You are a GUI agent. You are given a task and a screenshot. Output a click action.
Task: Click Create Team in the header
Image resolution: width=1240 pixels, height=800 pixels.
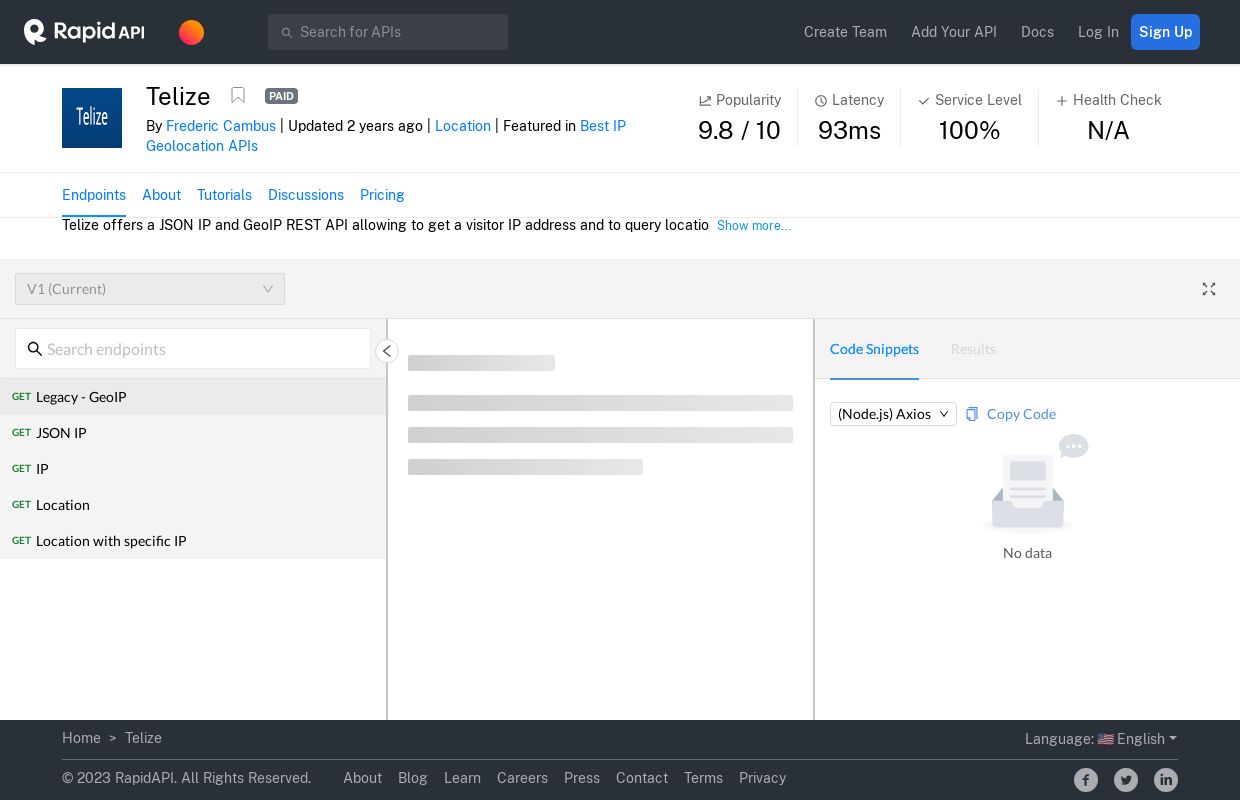click(x=845, y=32)
